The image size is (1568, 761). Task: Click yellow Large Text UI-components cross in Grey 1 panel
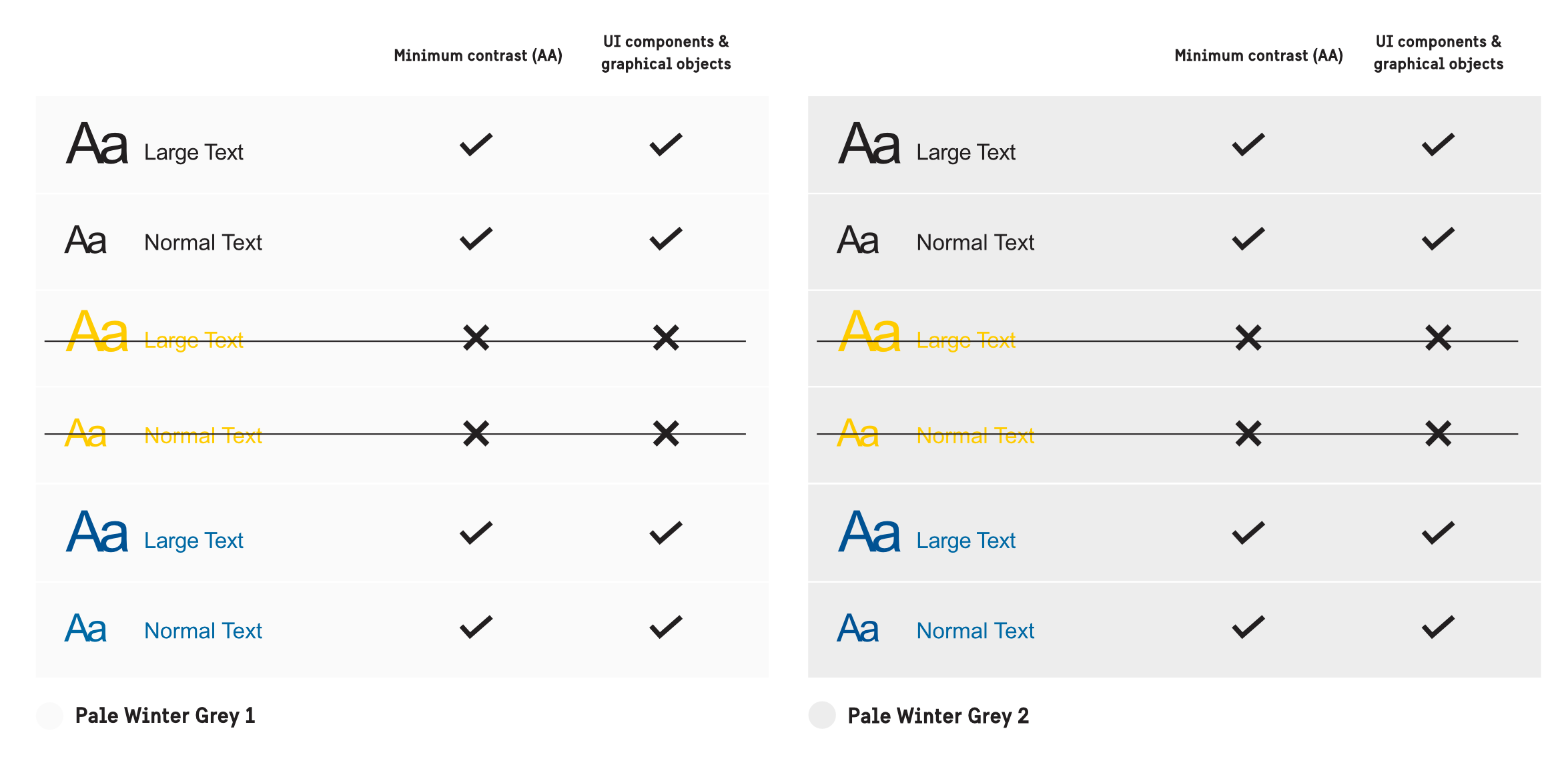[x=665, y=338]
